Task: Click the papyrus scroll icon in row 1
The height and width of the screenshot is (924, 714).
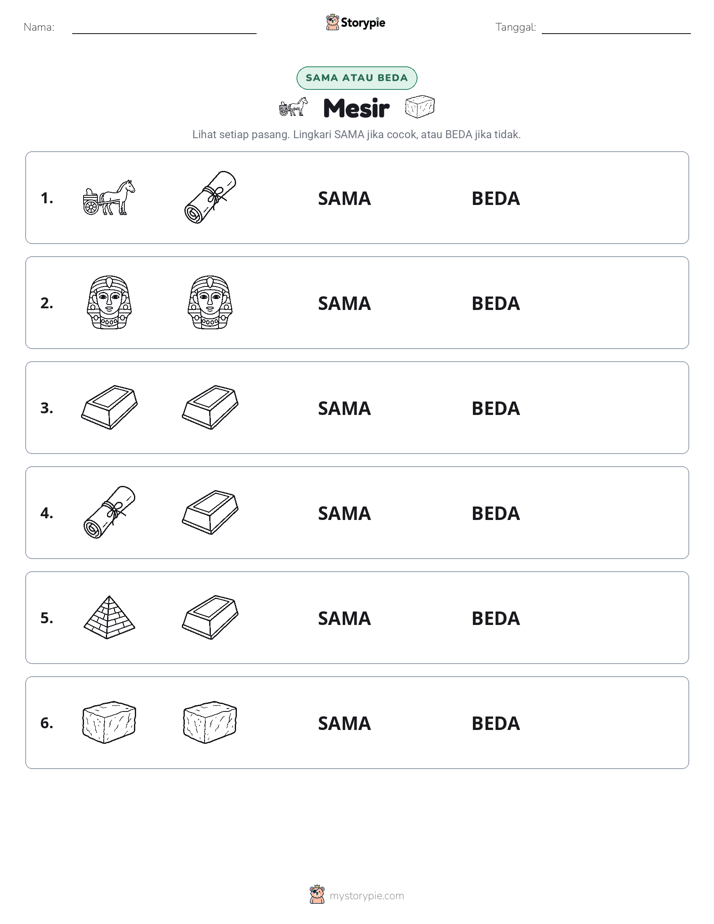Action: point(210,197)
